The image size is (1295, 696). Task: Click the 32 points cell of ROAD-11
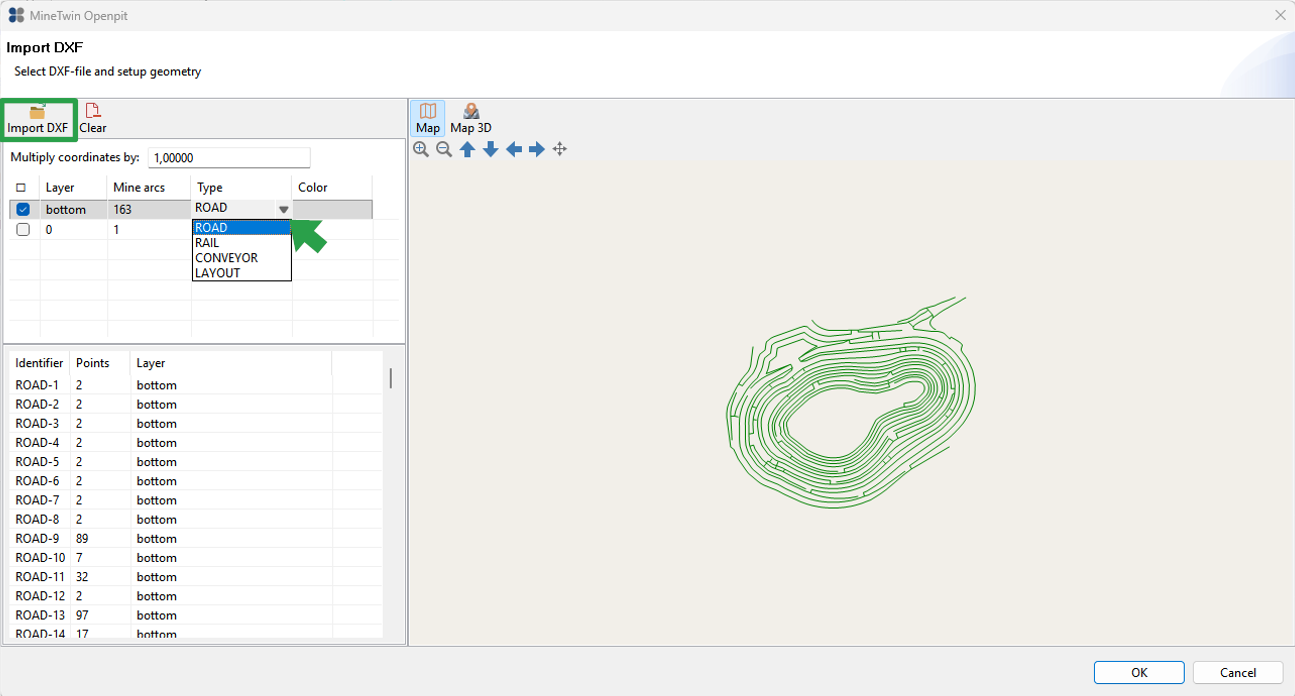pos(100,577)
